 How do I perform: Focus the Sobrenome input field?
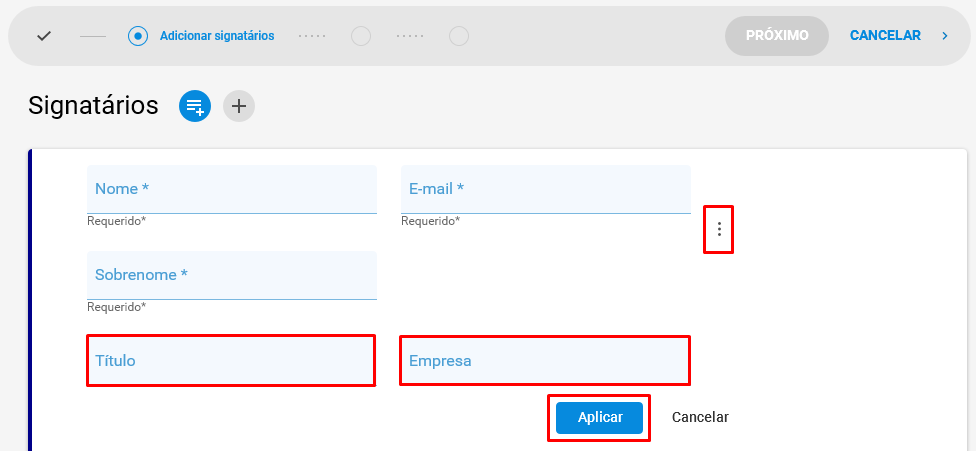[x=232, y=275]
